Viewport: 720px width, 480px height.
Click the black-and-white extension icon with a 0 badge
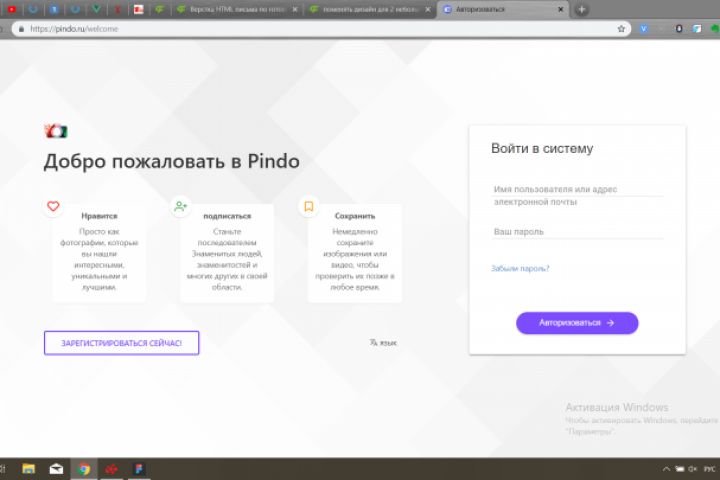coord(679,29)
